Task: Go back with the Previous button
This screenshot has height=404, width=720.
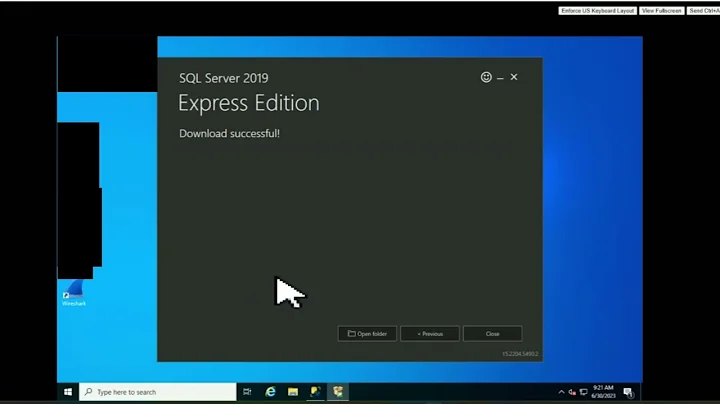Action: [x=430, y=334]
